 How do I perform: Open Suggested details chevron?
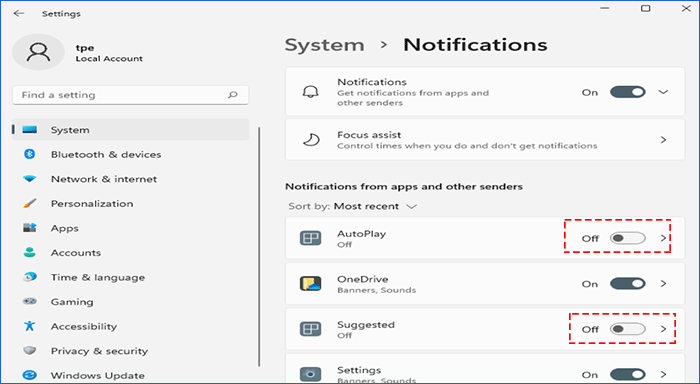click(x=663, y=329)
